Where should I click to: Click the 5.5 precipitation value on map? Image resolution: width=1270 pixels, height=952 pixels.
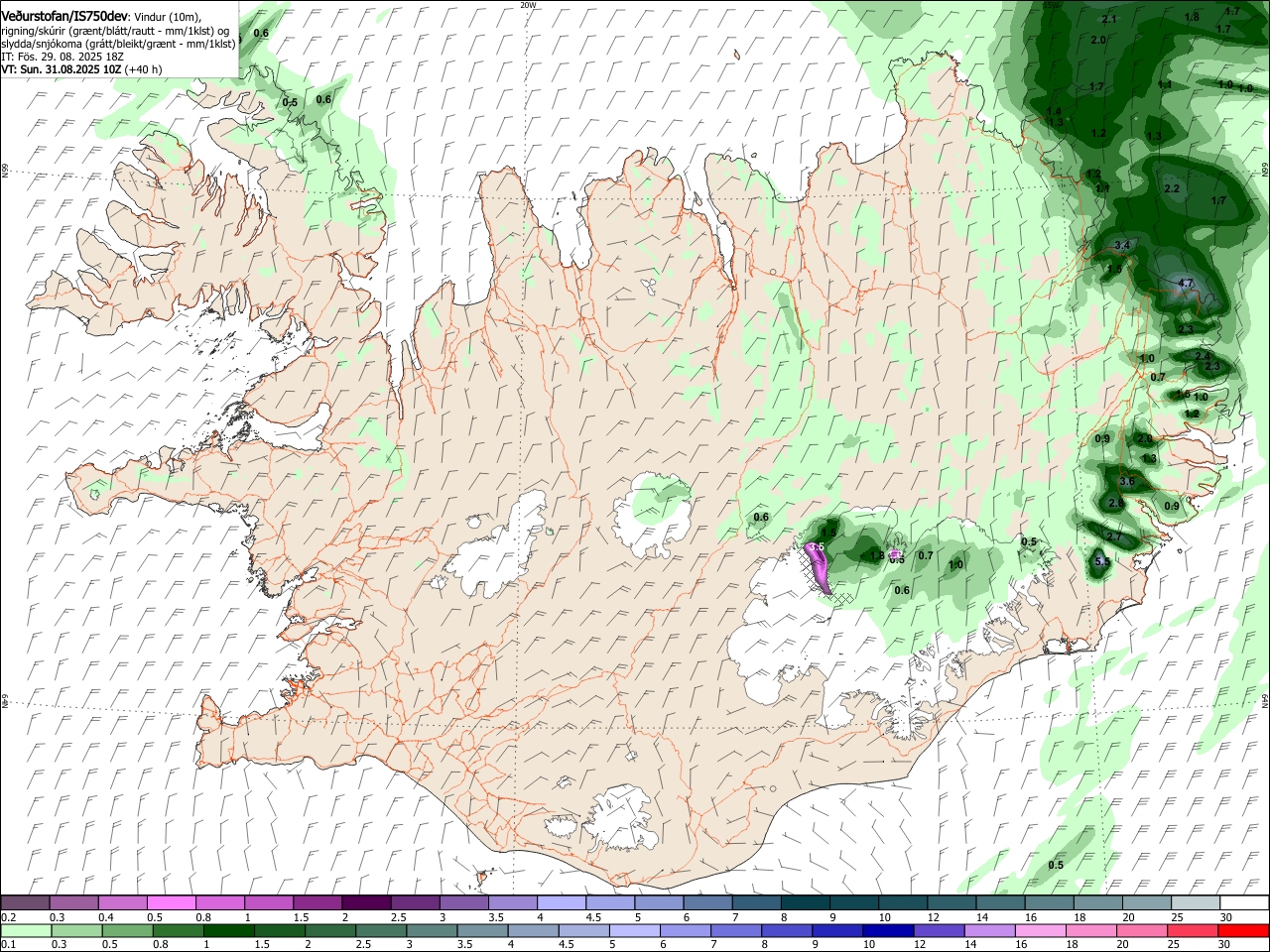tap(1101, 562)
